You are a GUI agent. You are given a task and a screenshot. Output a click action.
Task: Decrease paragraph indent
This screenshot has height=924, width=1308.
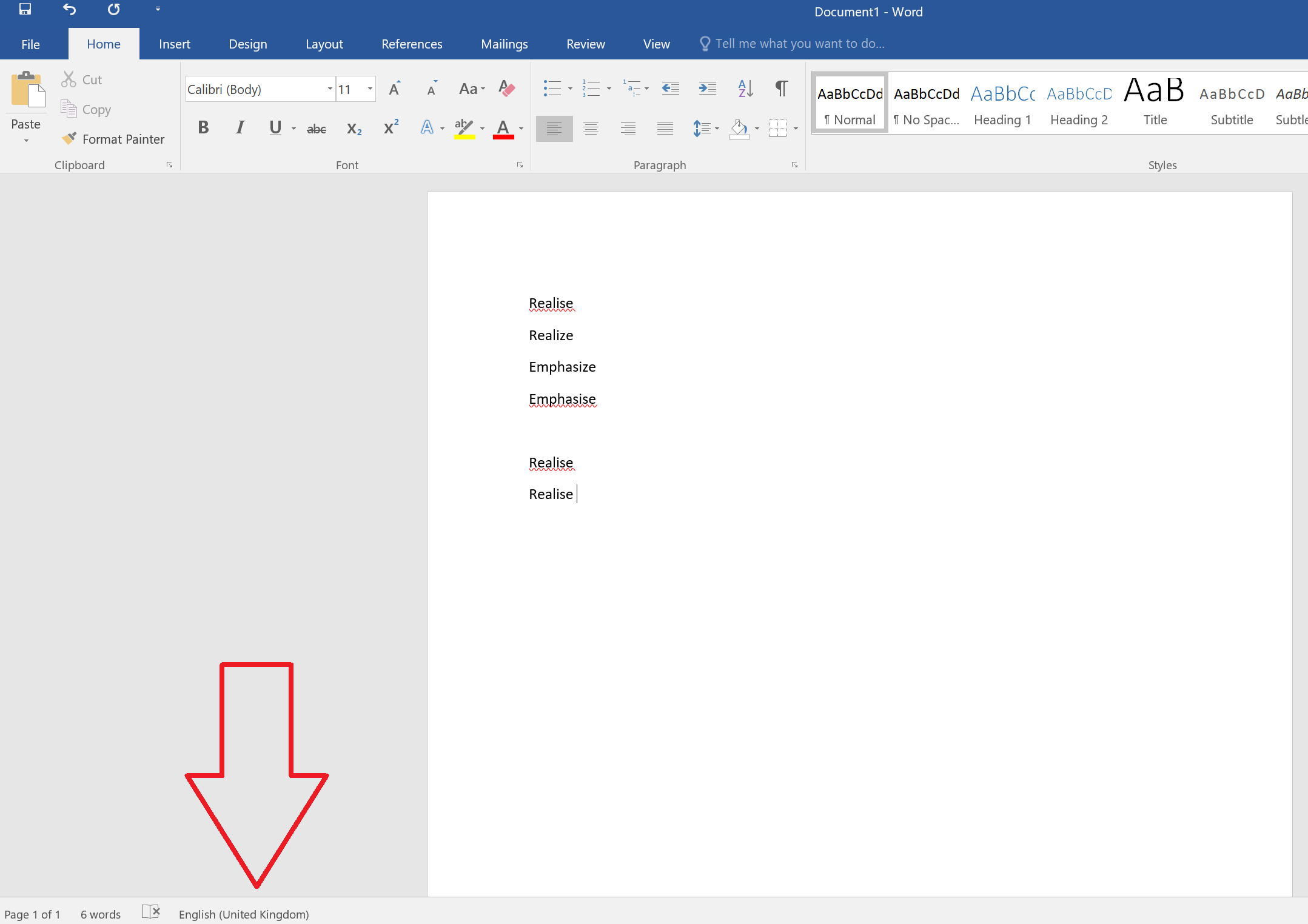tap(671, 89)
